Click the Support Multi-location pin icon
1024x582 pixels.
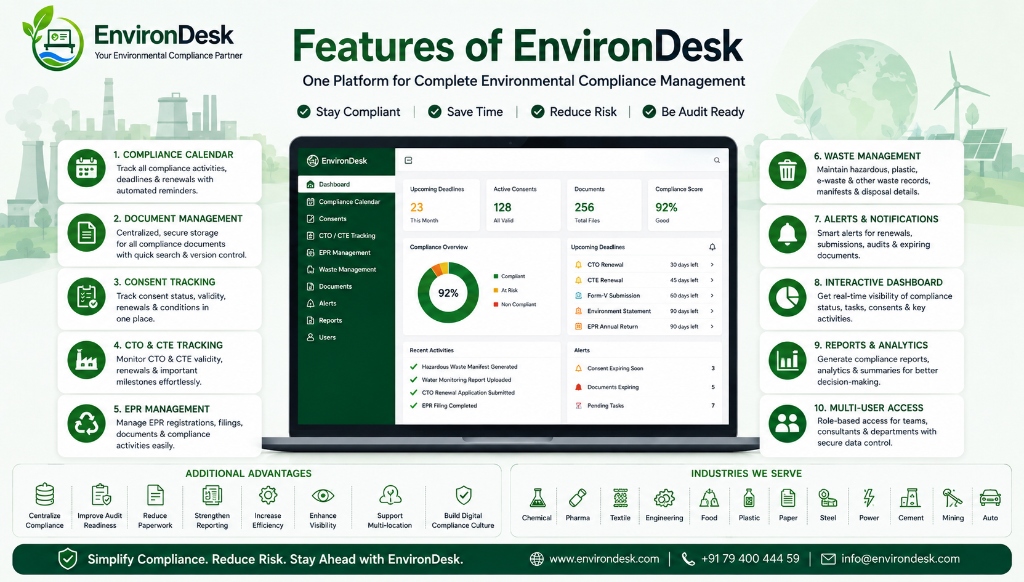[x=390, y=494]
